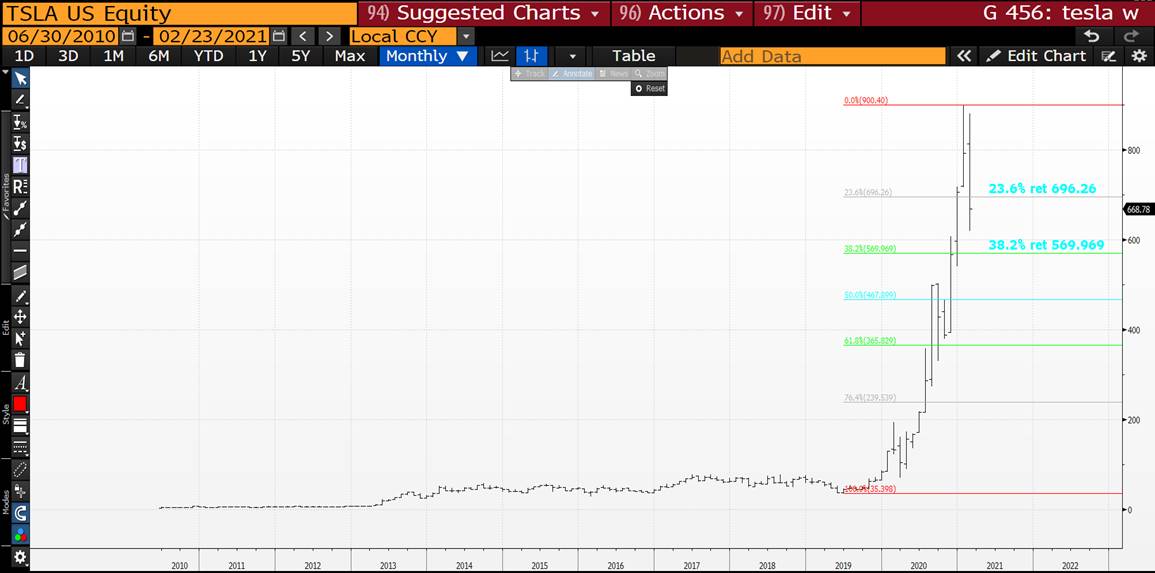Step date range forward
The height and width of the screenshot is (573, 1155).
329,36
